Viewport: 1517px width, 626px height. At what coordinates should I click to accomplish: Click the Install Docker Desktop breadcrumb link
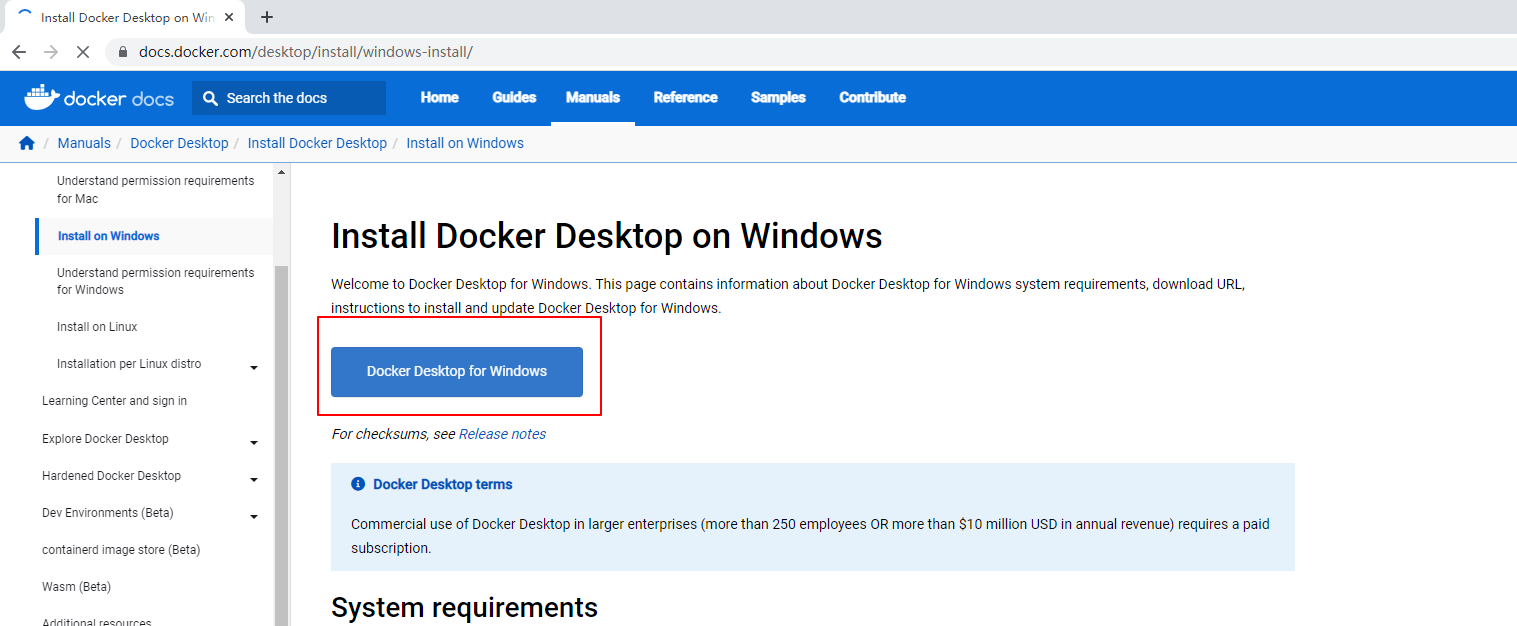pyautogui.click(x=317, y=143)
